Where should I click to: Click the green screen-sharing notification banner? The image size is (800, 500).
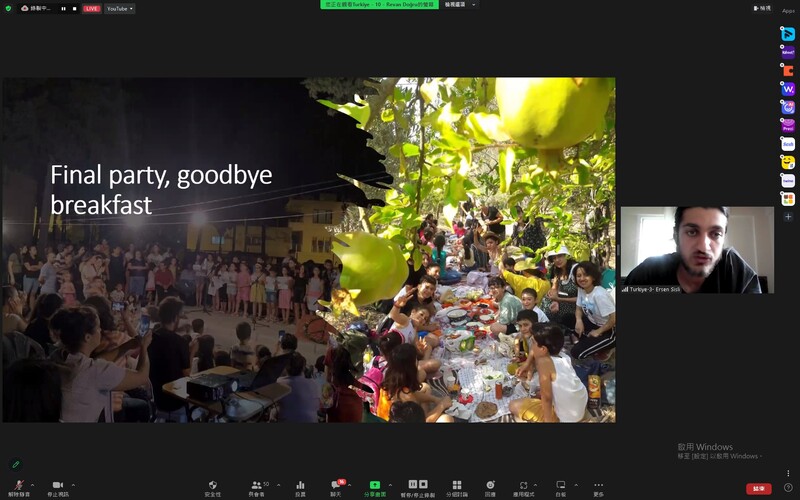(379, 5)
